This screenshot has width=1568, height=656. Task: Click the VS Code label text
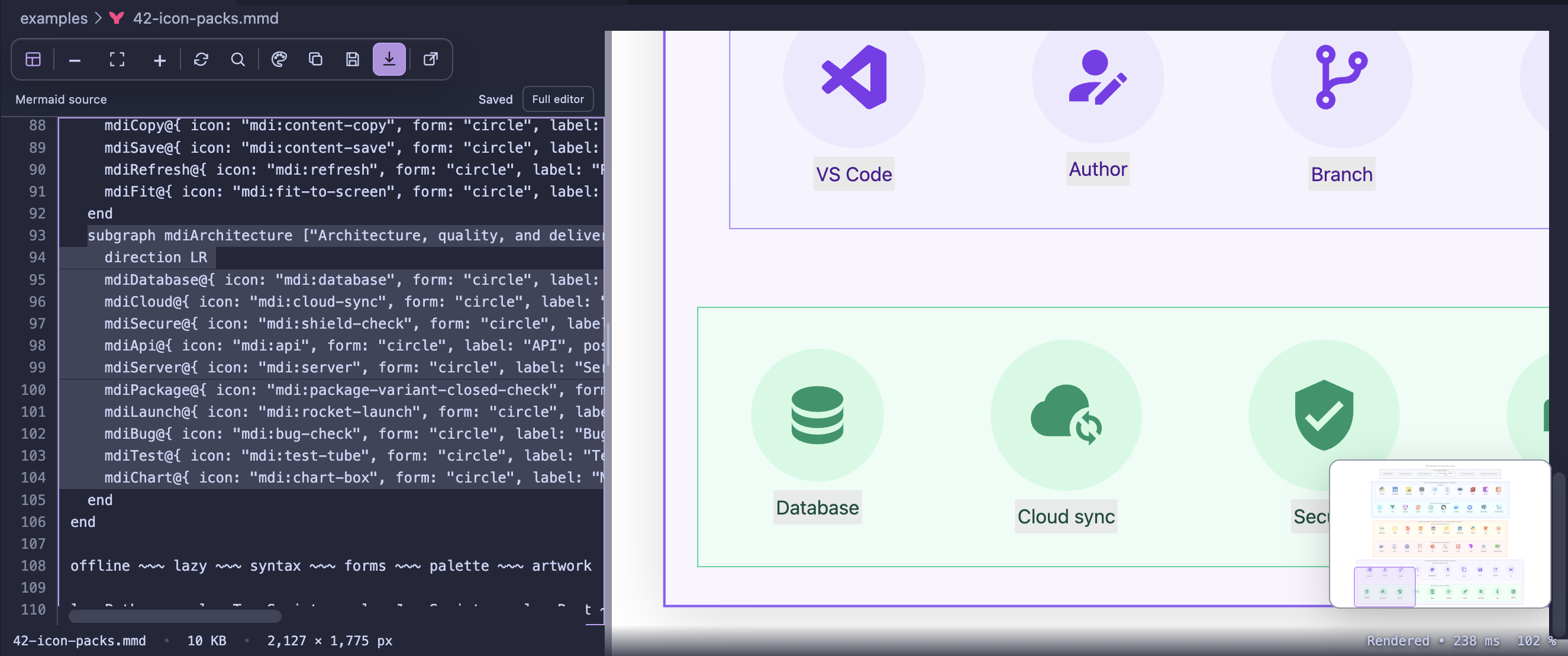click(x=853, y=175)
